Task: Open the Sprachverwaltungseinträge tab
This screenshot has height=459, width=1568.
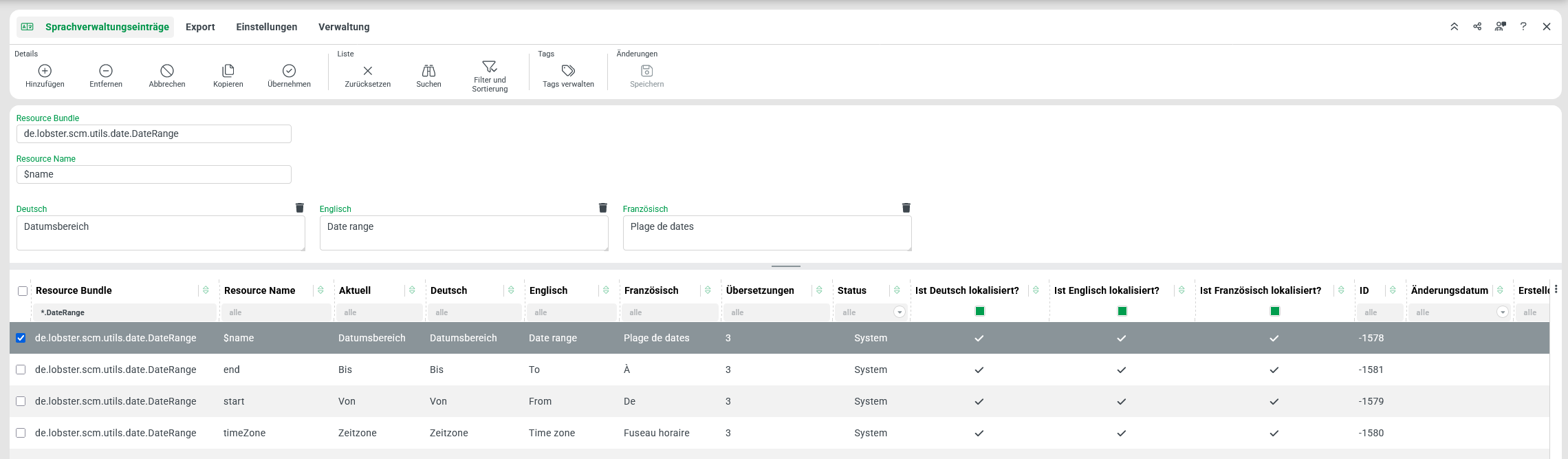Action: pos(96,27)
